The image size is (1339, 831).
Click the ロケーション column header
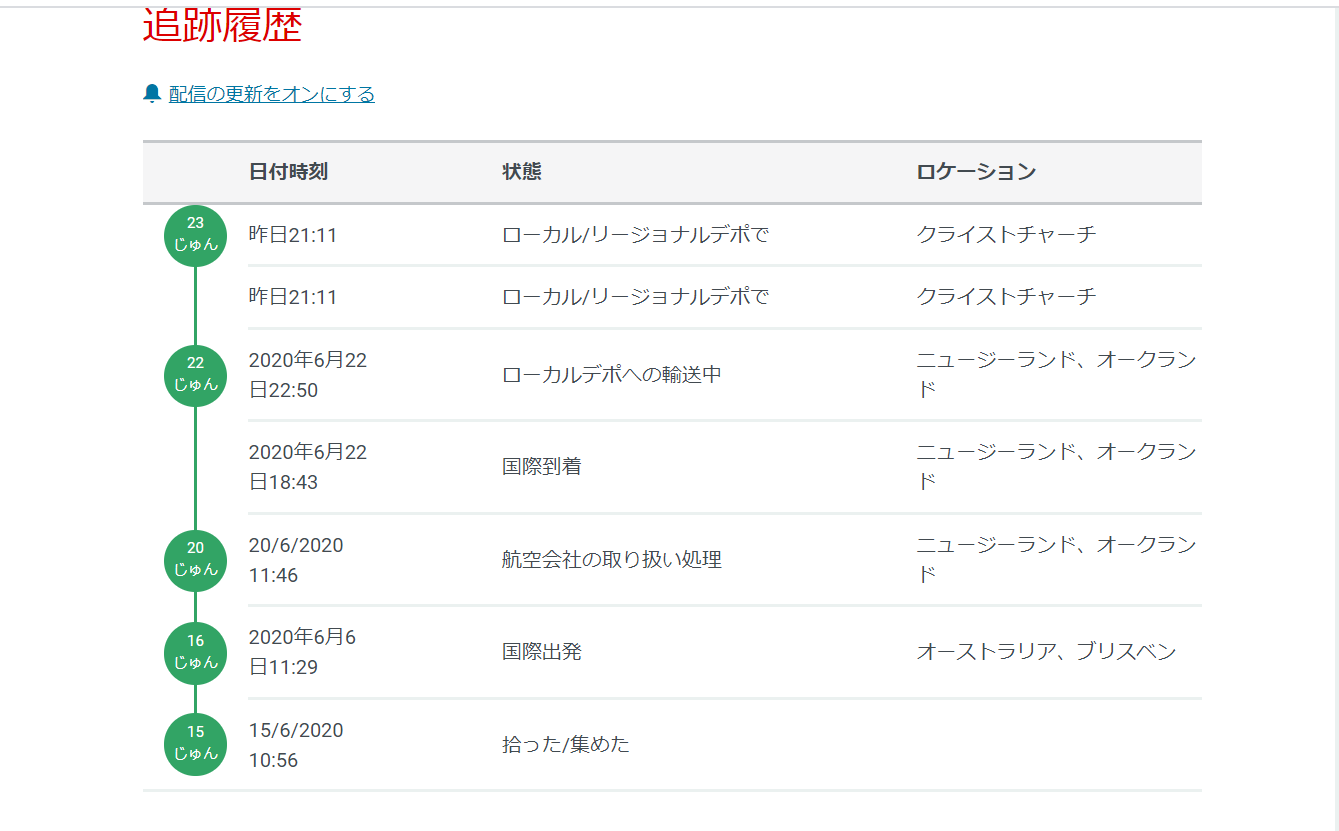coord(976,172)
